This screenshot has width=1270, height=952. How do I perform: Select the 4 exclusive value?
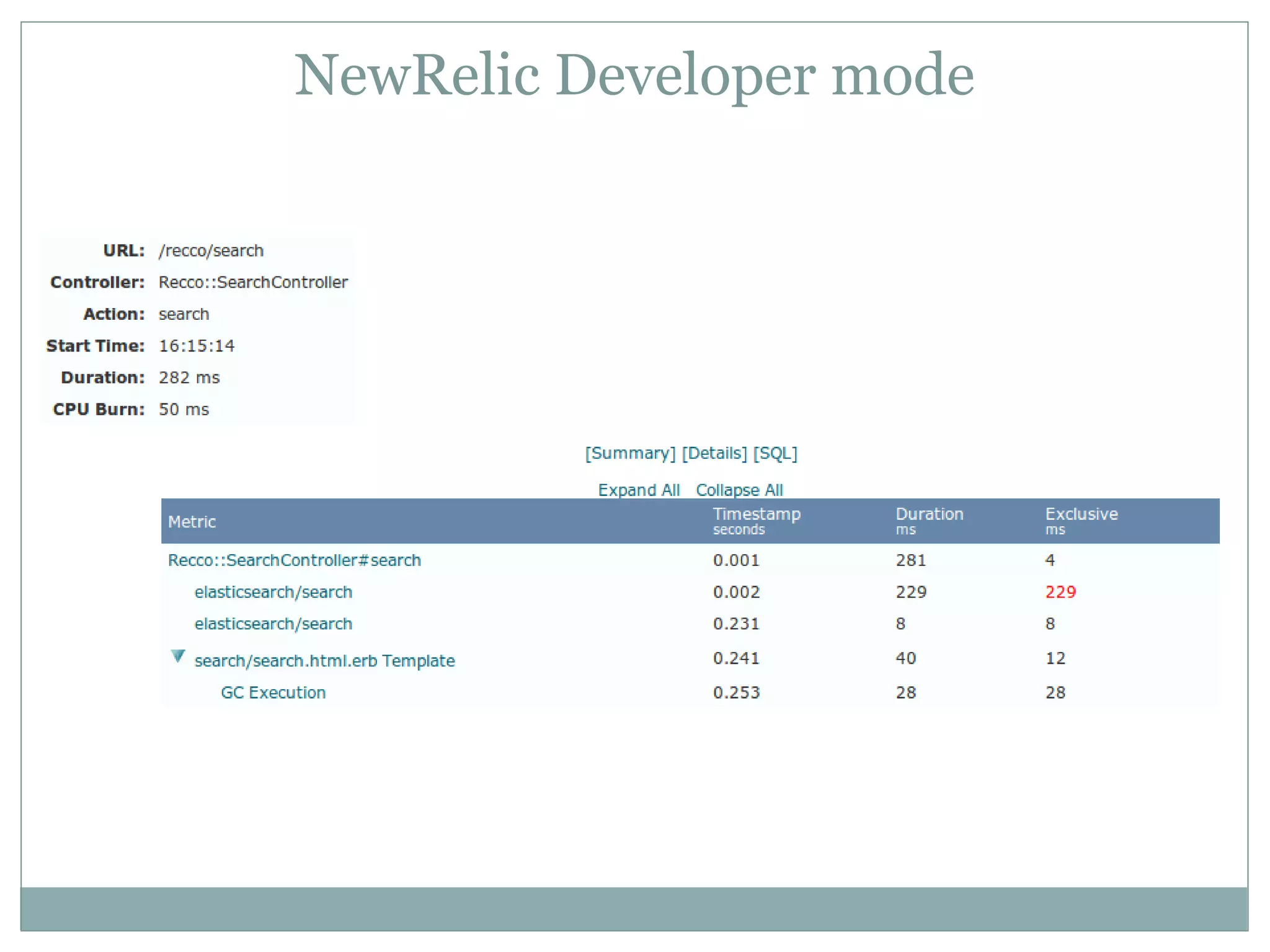1050,560
